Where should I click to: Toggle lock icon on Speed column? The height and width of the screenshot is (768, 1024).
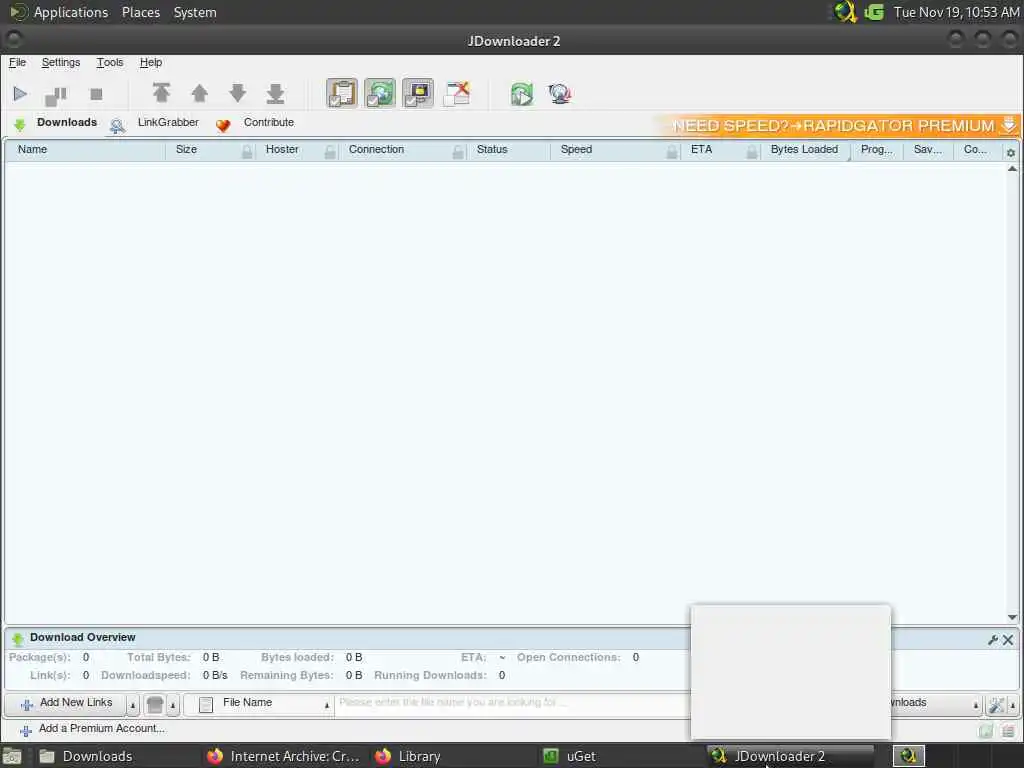pyautogui.click(x=672, y=152)
